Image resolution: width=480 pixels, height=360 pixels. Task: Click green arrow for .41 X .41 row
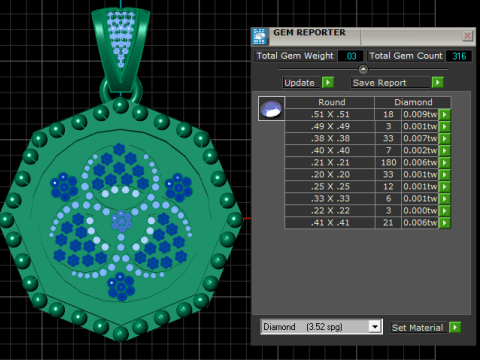coord(445,222)
